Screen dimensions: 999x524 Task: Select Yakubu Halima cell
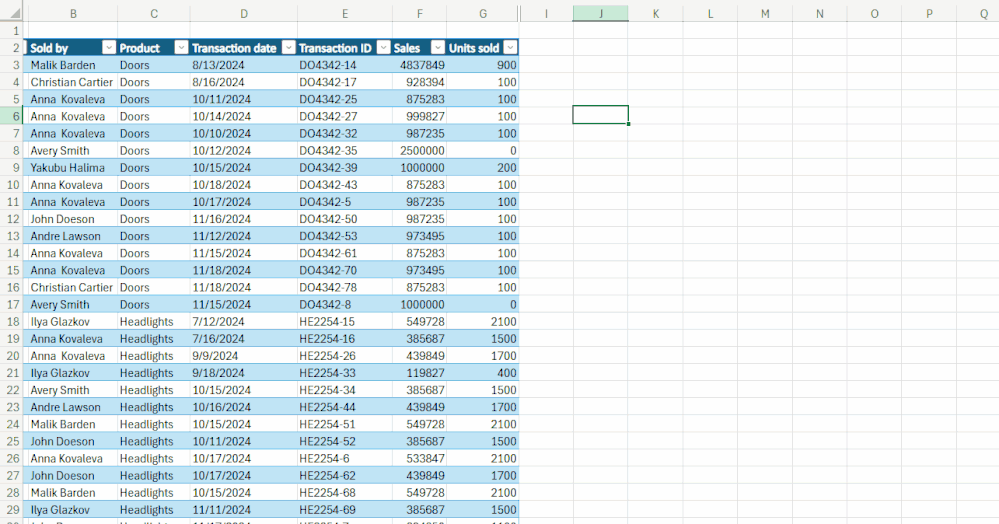pyautogui.click(x=71, y=168)
